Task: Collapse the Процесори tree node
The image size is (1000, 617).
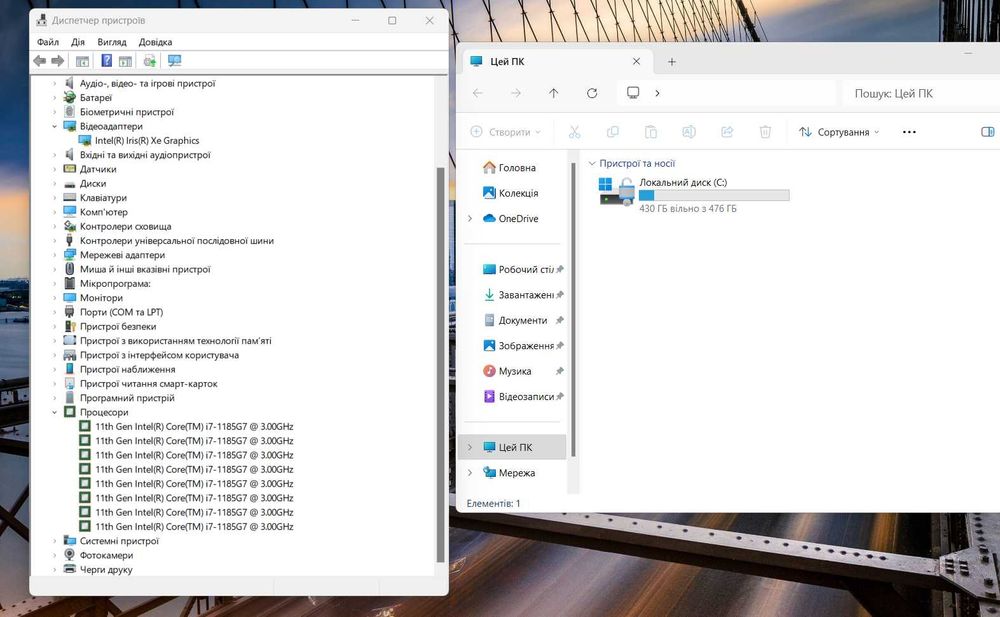Action: [55, 412]
